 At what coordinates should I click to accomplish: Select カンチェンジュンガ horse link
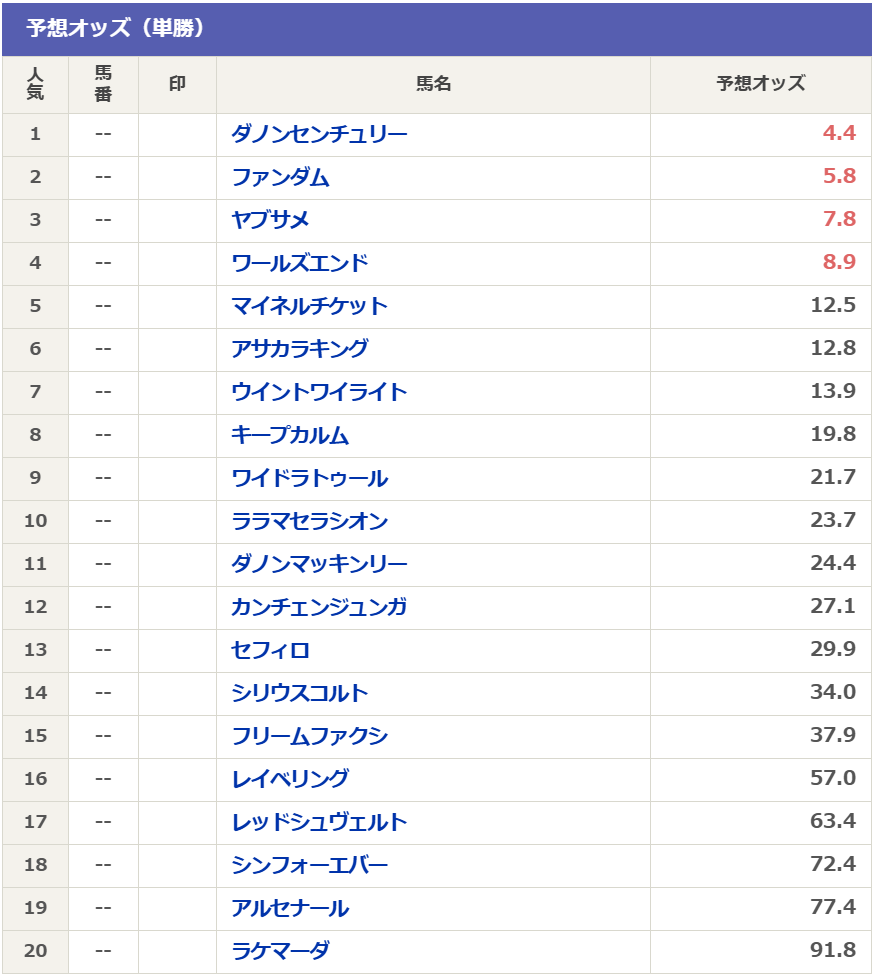point(319,607)
